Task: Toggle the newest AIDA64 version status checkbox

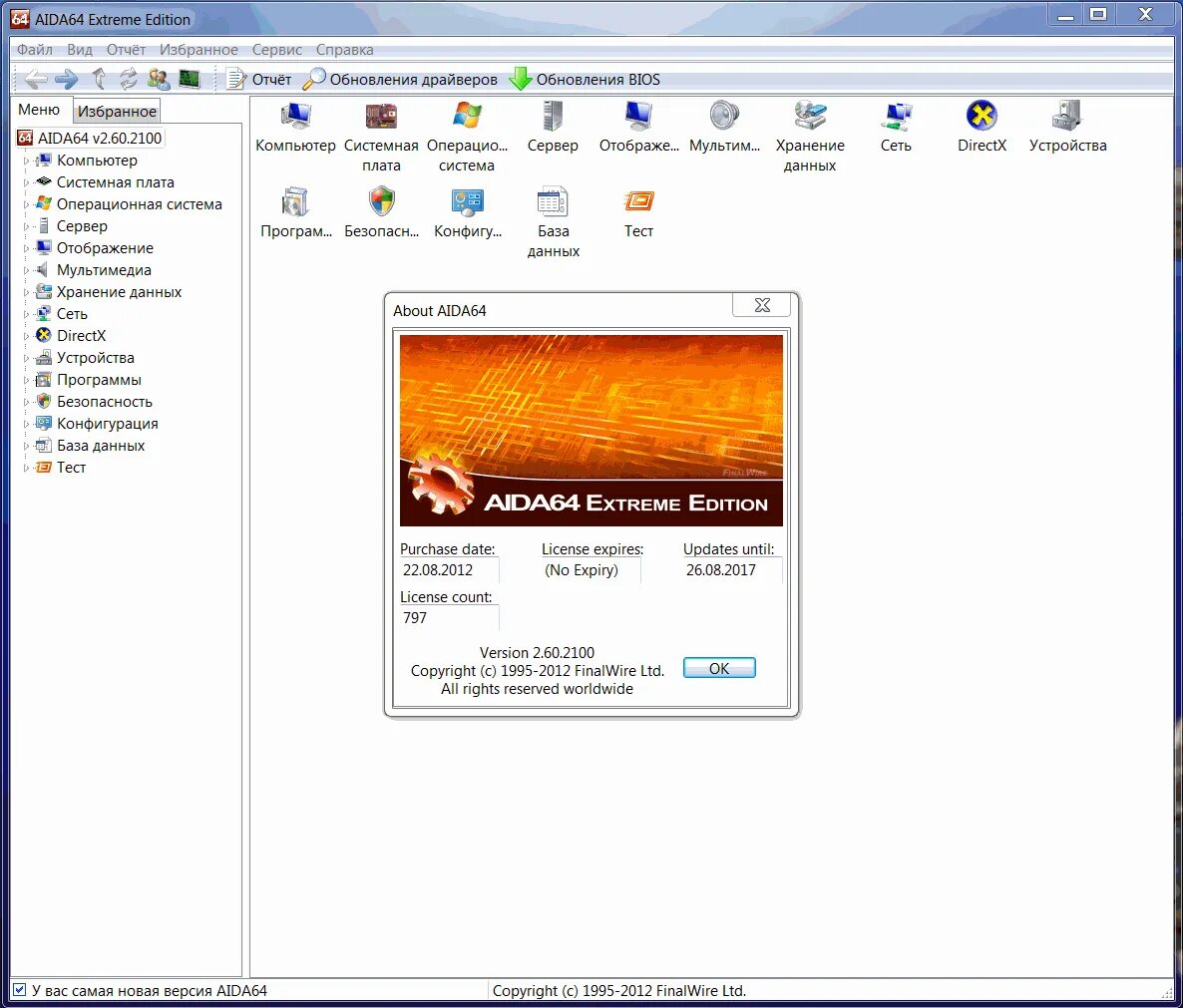Action: point(20,990)
